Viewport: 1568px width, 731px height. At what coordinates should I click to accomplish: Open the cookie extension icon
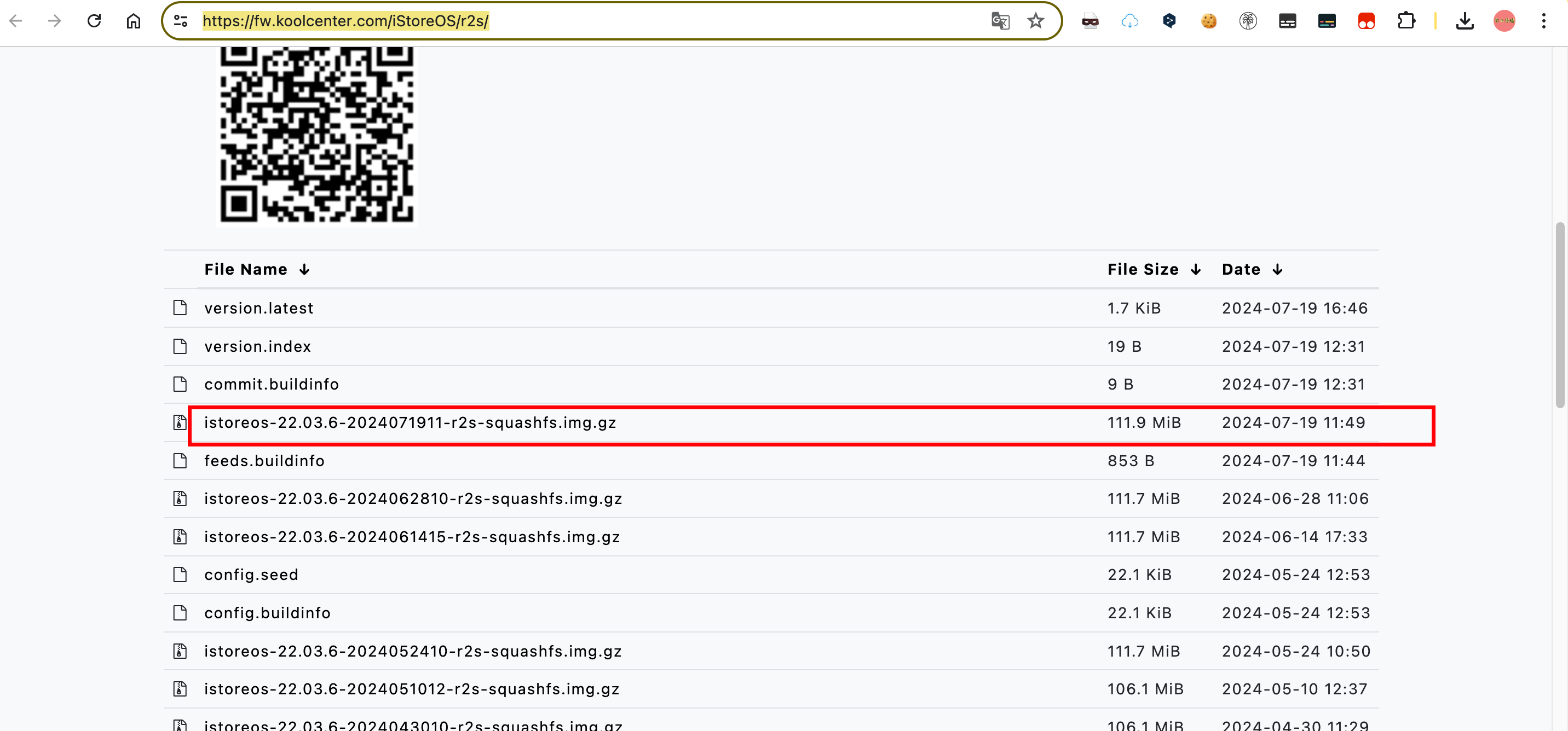[1208, 21]
